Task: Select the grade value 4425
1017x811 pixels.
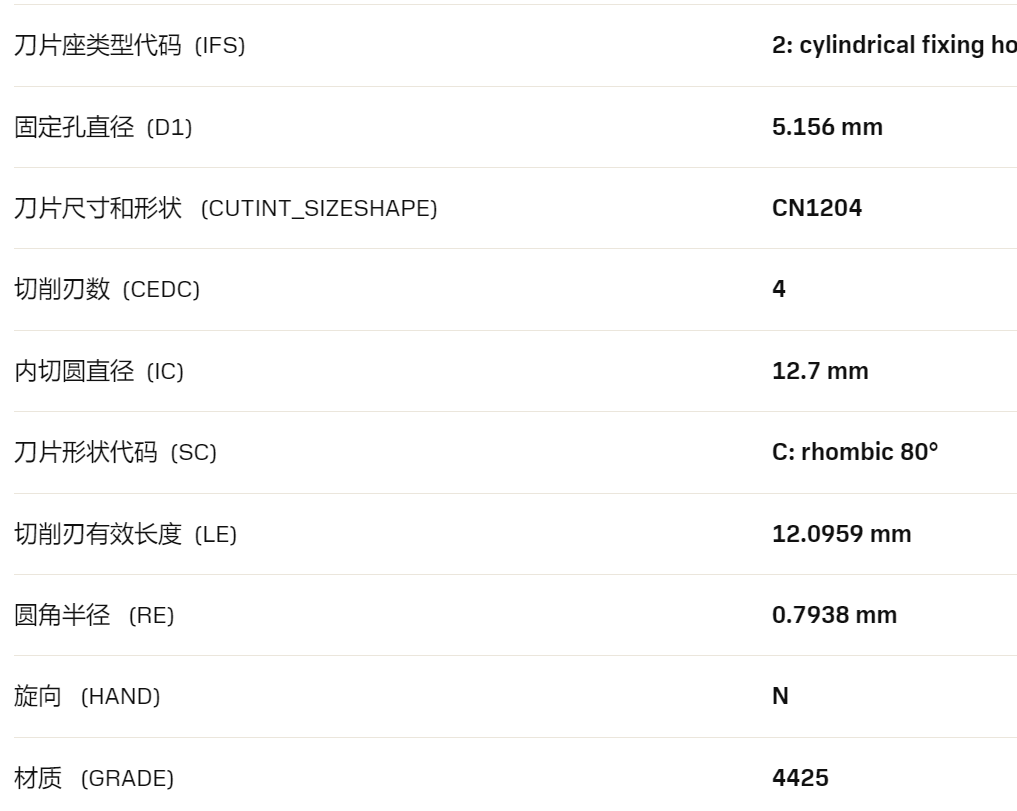Action: coord(800,778)
